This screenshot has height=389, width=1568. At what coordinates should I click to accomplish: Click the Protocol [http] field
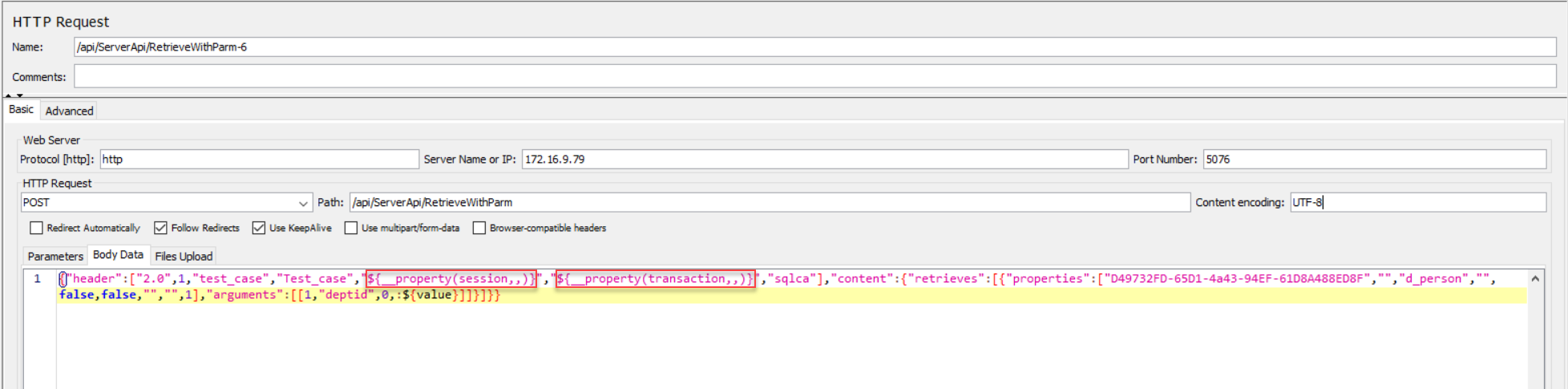pos(259,160)
